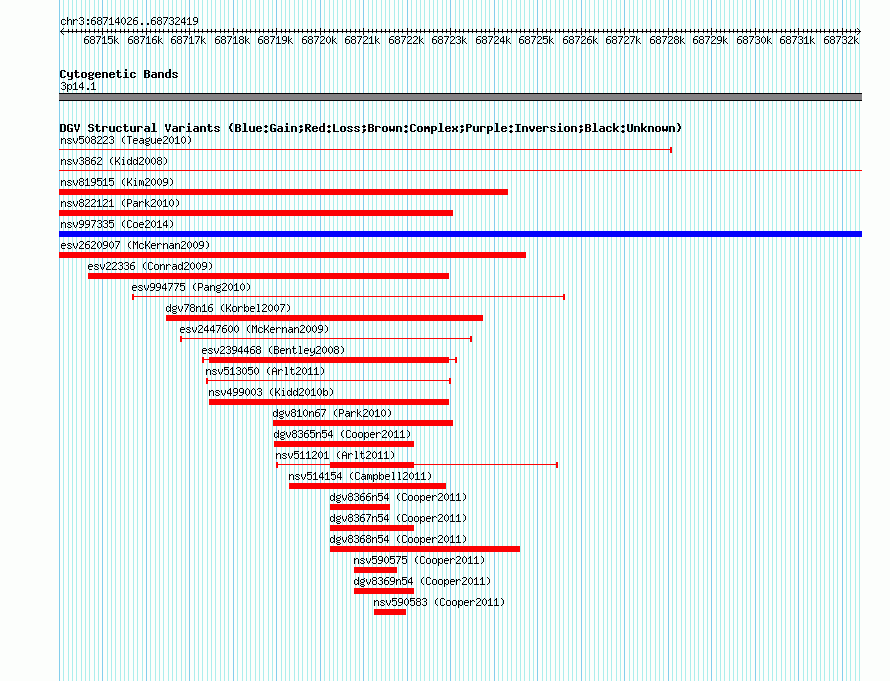Click the dgv8365n54 red bar
890x681 pixels.
[344, 444]
